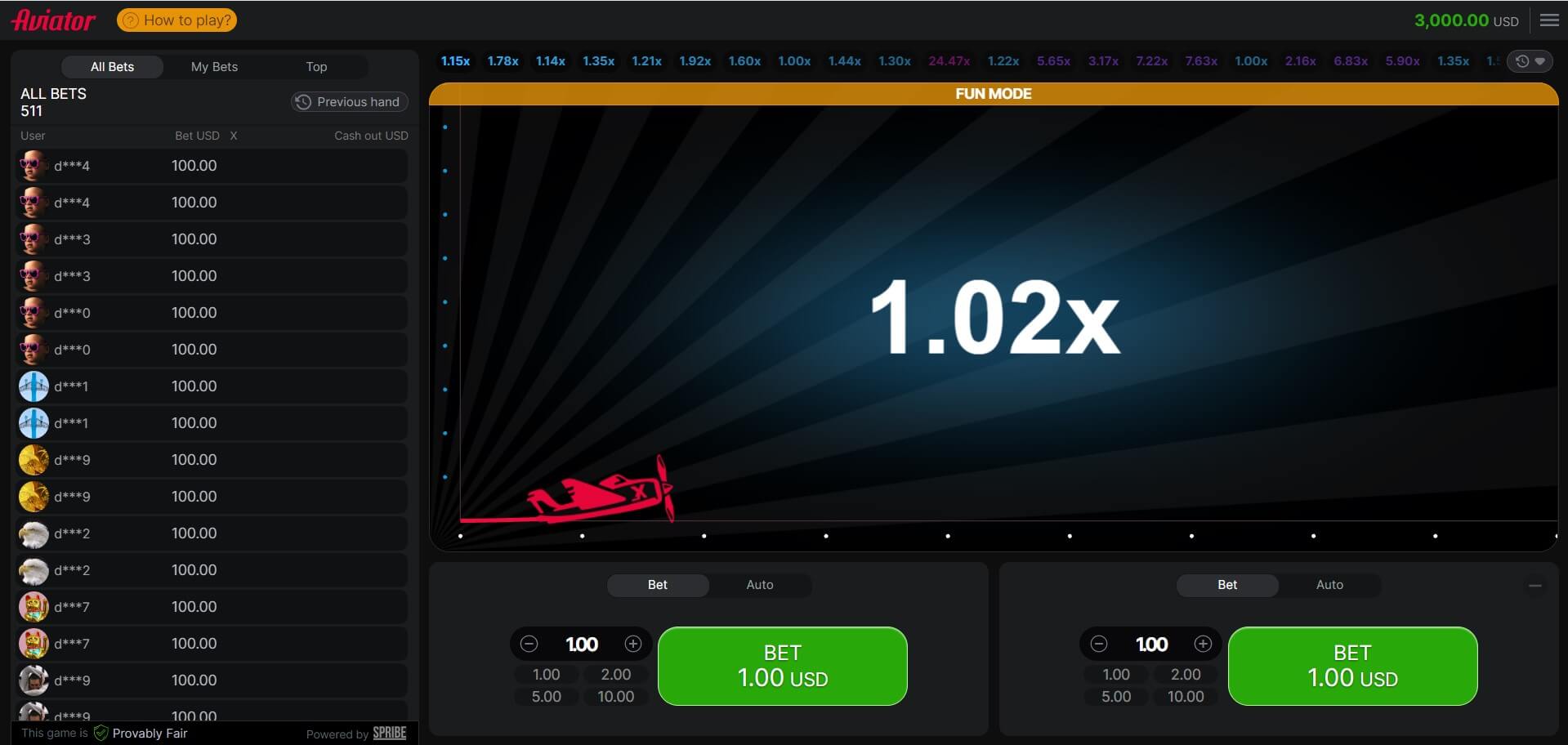Image resolution: width=1568 pixels, height=745 pixels.
Task: Switch to the My Bets tab
Action: [x=214, y=66]
